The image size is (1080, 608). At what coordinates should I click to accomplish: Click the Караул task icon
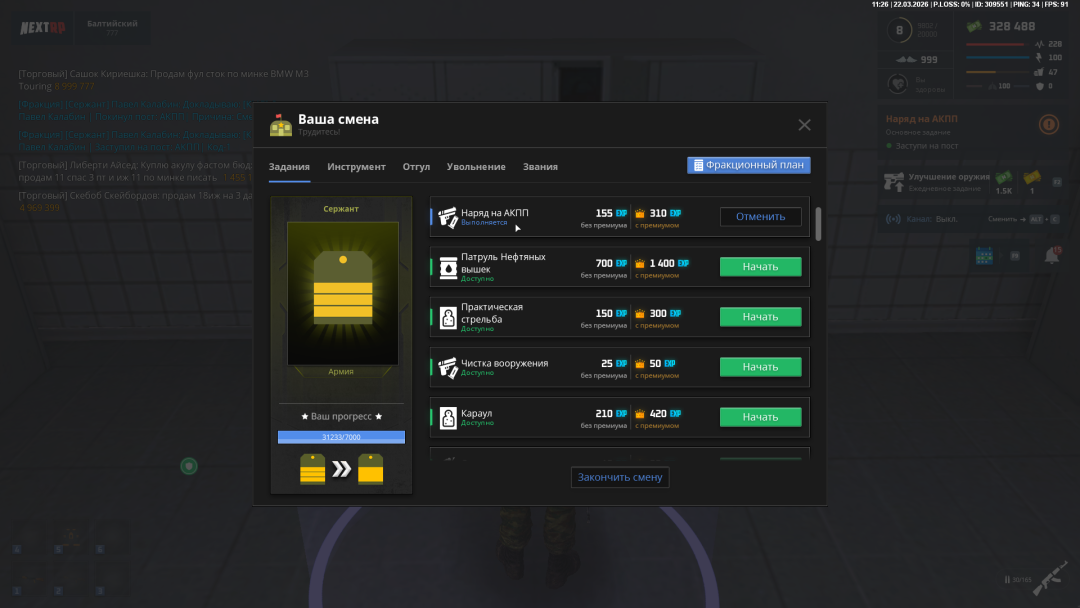tap(448, 417)
